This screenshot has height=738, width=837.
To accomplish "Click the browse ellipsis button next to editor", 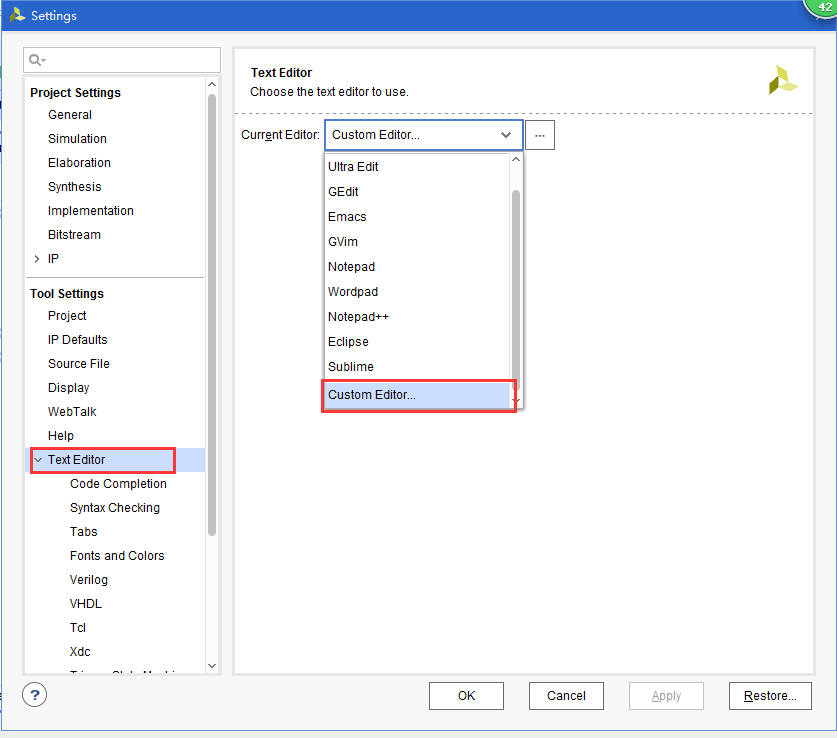I will coord(540,135).
